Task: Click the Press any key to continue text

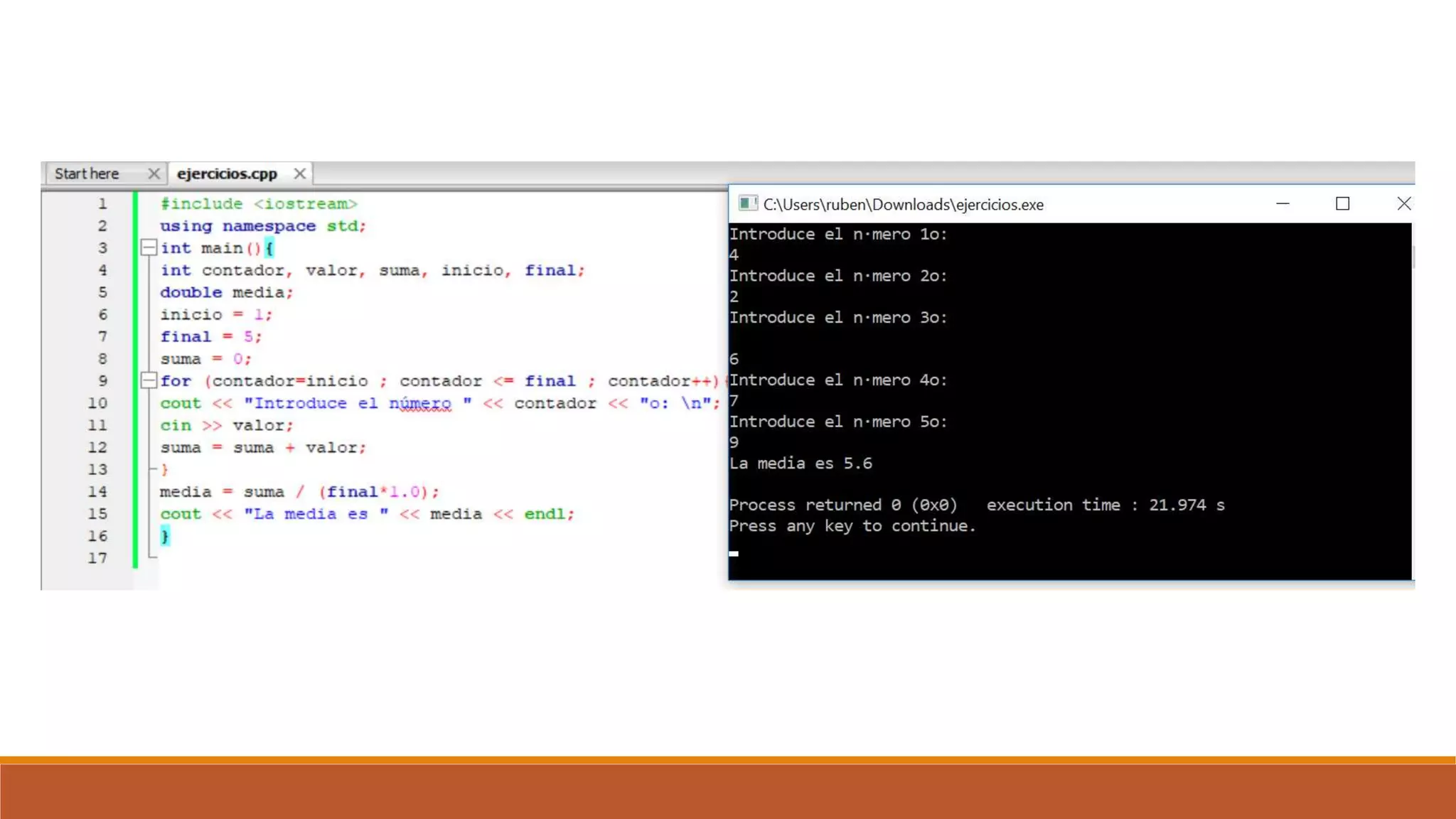Action: (852, 526)
